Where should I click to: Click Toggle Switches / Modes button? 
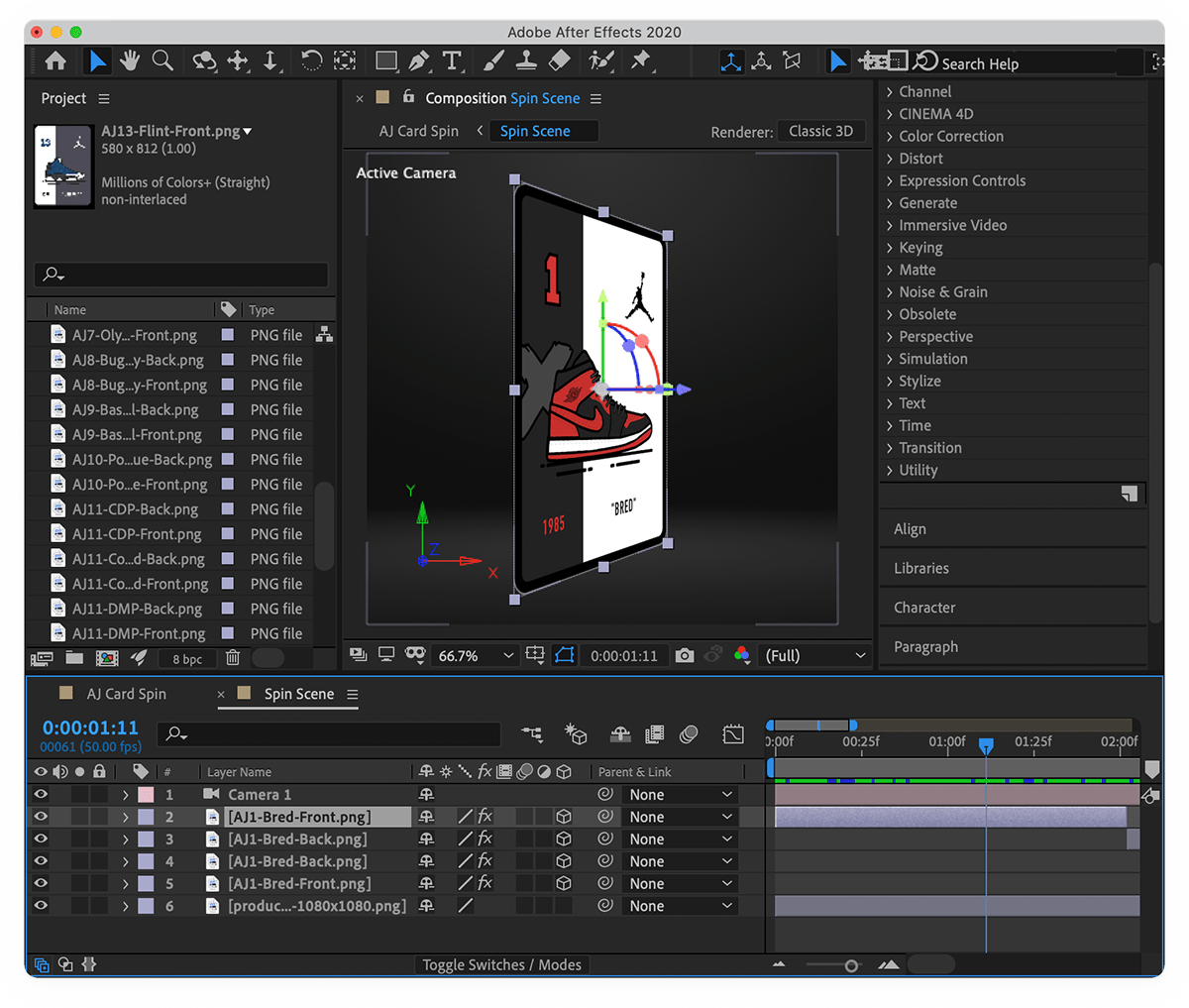click(501, 964)
